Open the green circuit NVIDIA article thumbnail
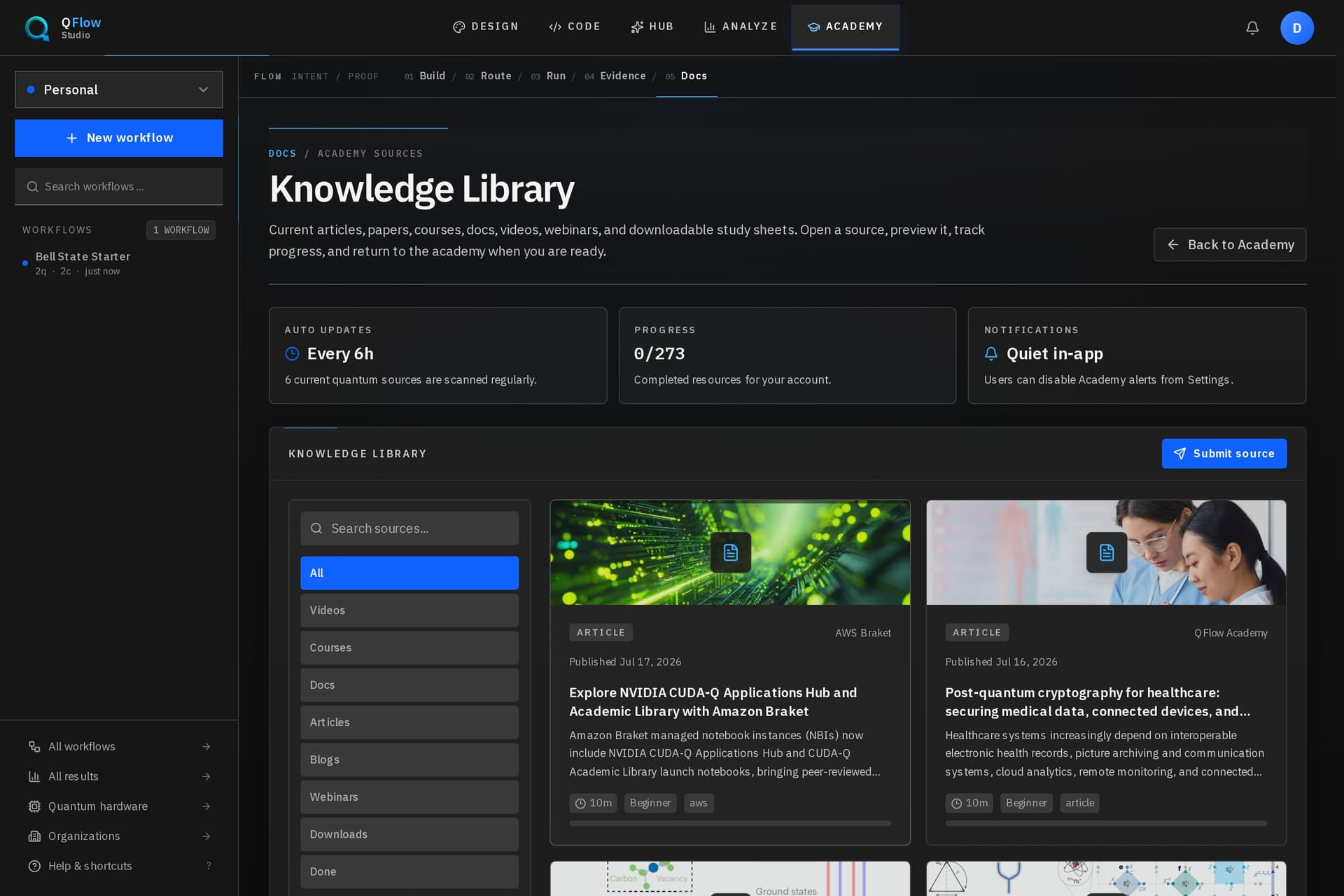The width and height of the screenshot is (1344, 896). (x=730, y=552)
